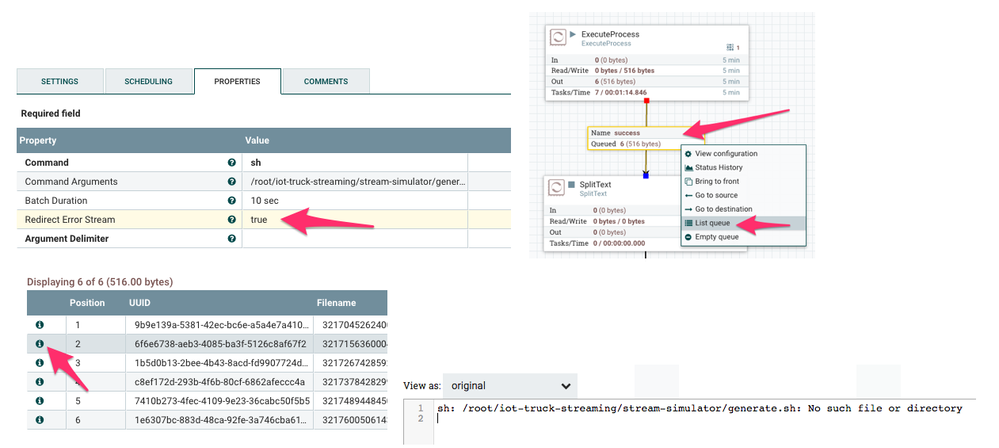Open info icon for queue position 5
The height and width of the screenshot is (448, 999).
pyautogui.click(x=40, y=401)
